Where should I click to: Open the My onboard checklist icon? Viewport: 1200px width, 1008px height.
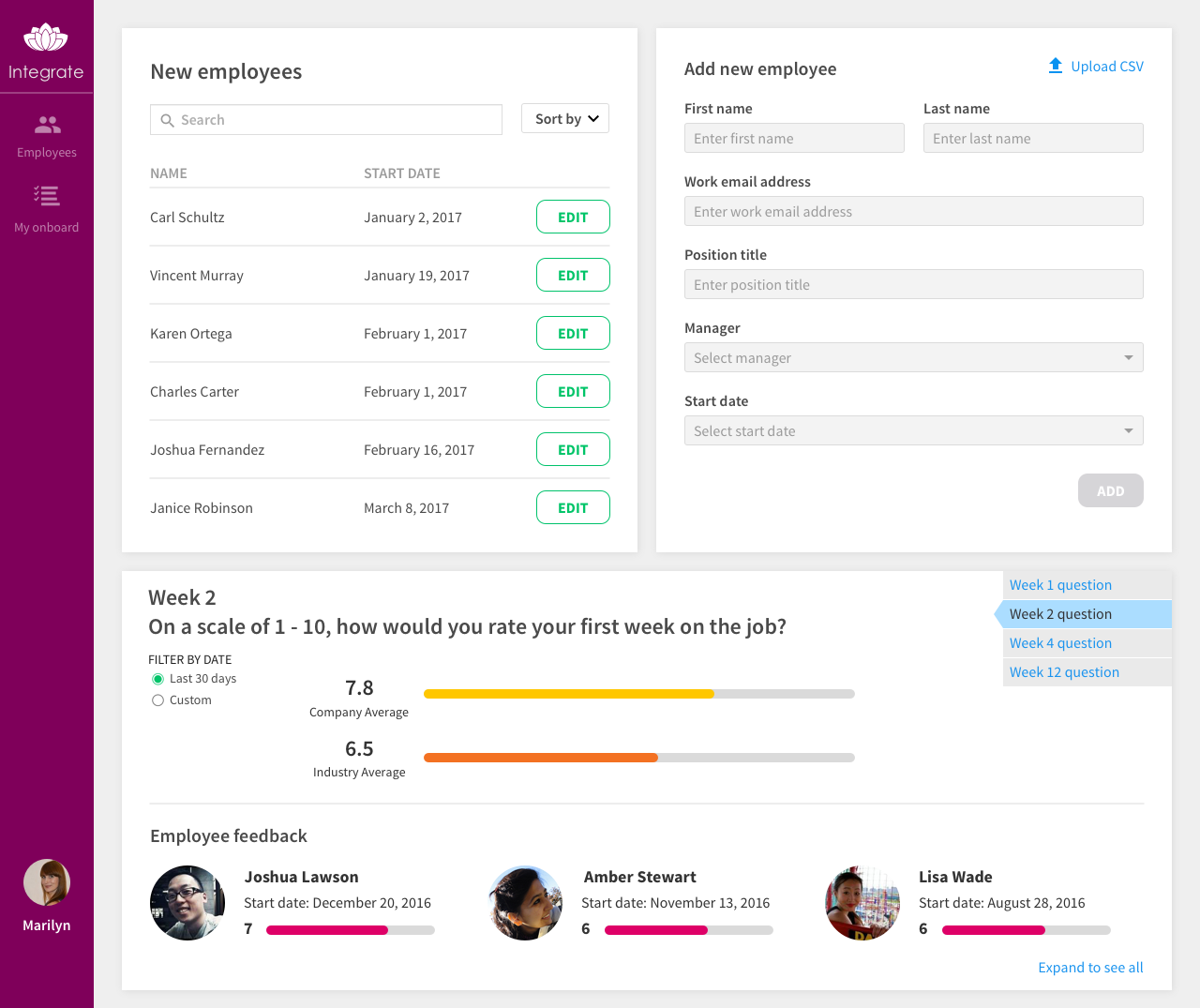46,196
